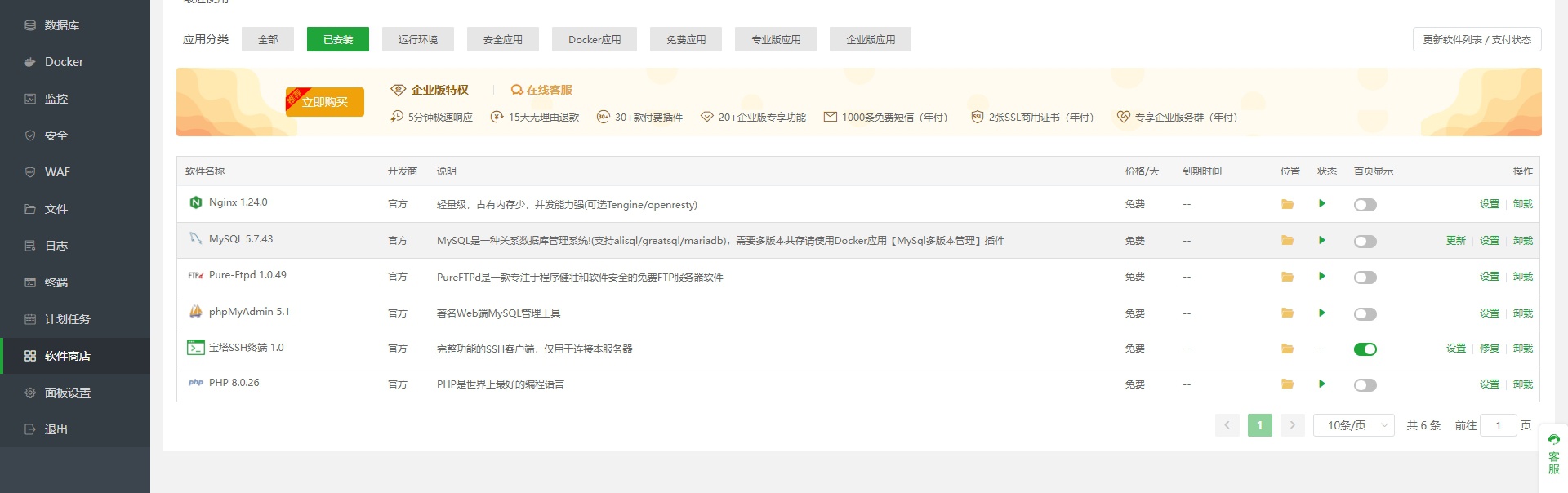Click 修复 for 宝塔SSH终端
Viewport: 1568px width, 493px height.
pyautogui.click(x=1490, y=349)
